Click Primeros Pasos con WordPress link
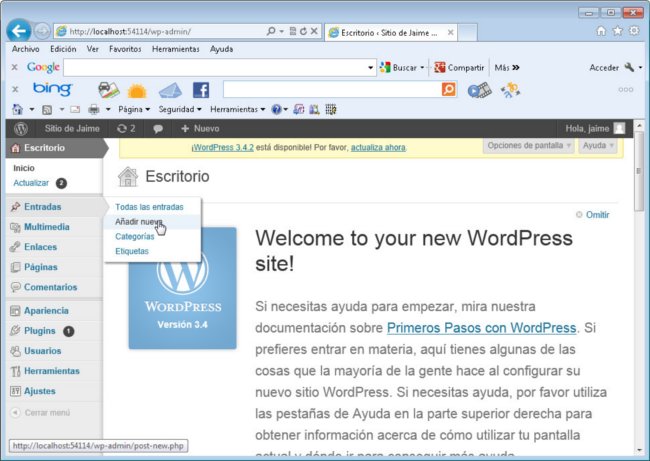Screen dimensions: 650x461 click(x=481, y=328)
